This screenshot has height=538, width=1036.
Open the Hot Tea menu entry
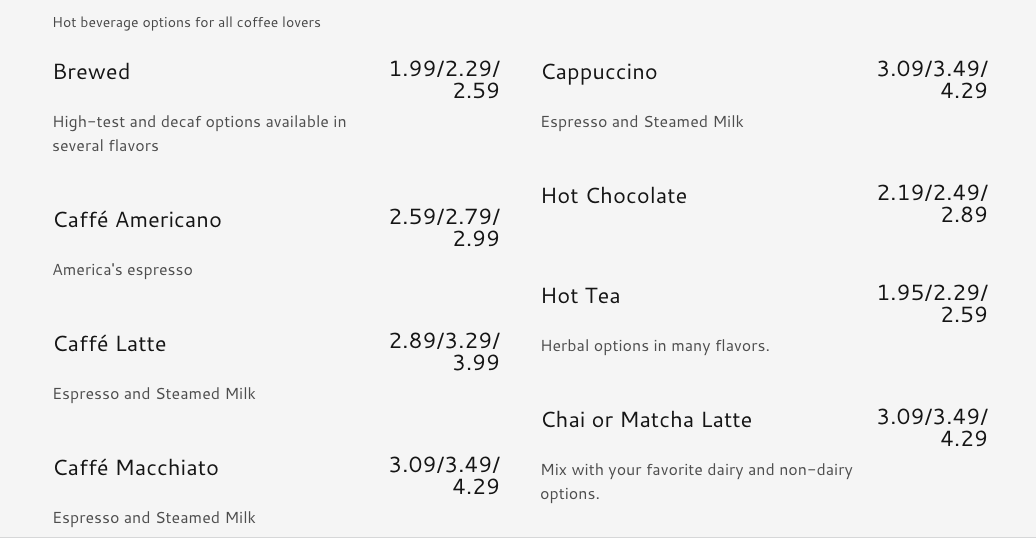[580, 296]
